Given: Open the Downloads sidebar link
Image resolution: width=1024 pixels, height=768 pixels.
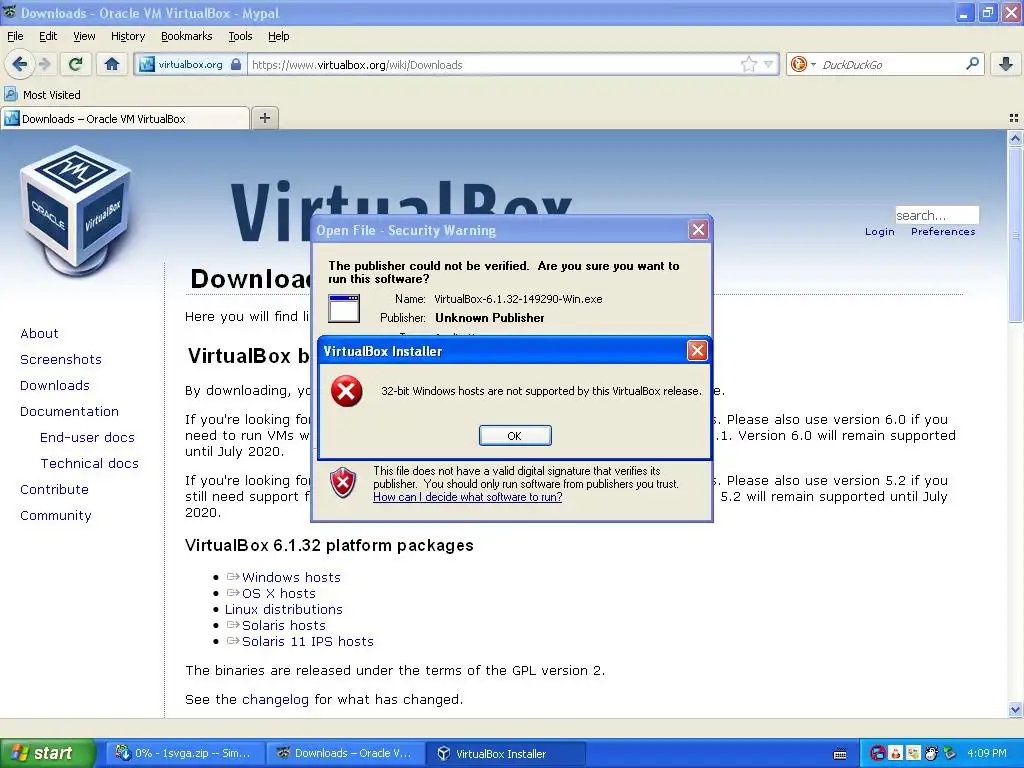Looking at the screenshot, I should (55, 385).
